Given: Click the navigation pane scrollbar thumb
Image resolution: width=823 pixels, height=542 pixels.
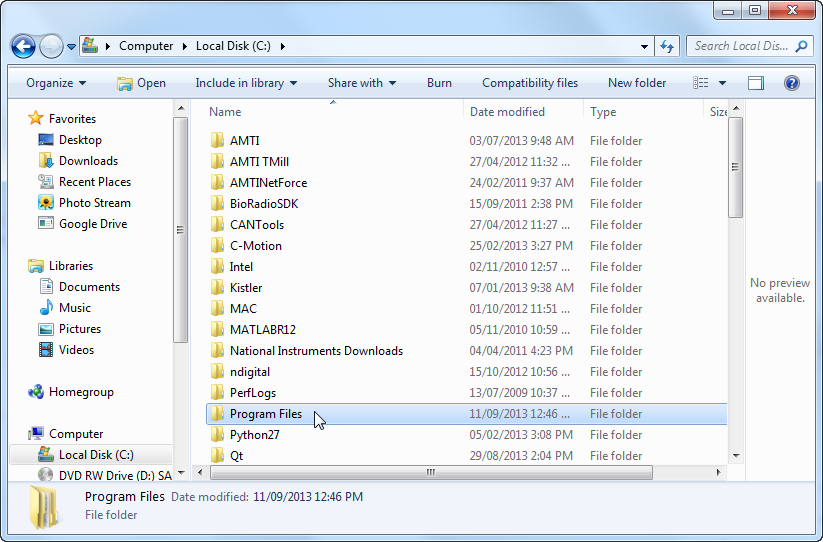Looking at the screenshot, I should point(181,230).
